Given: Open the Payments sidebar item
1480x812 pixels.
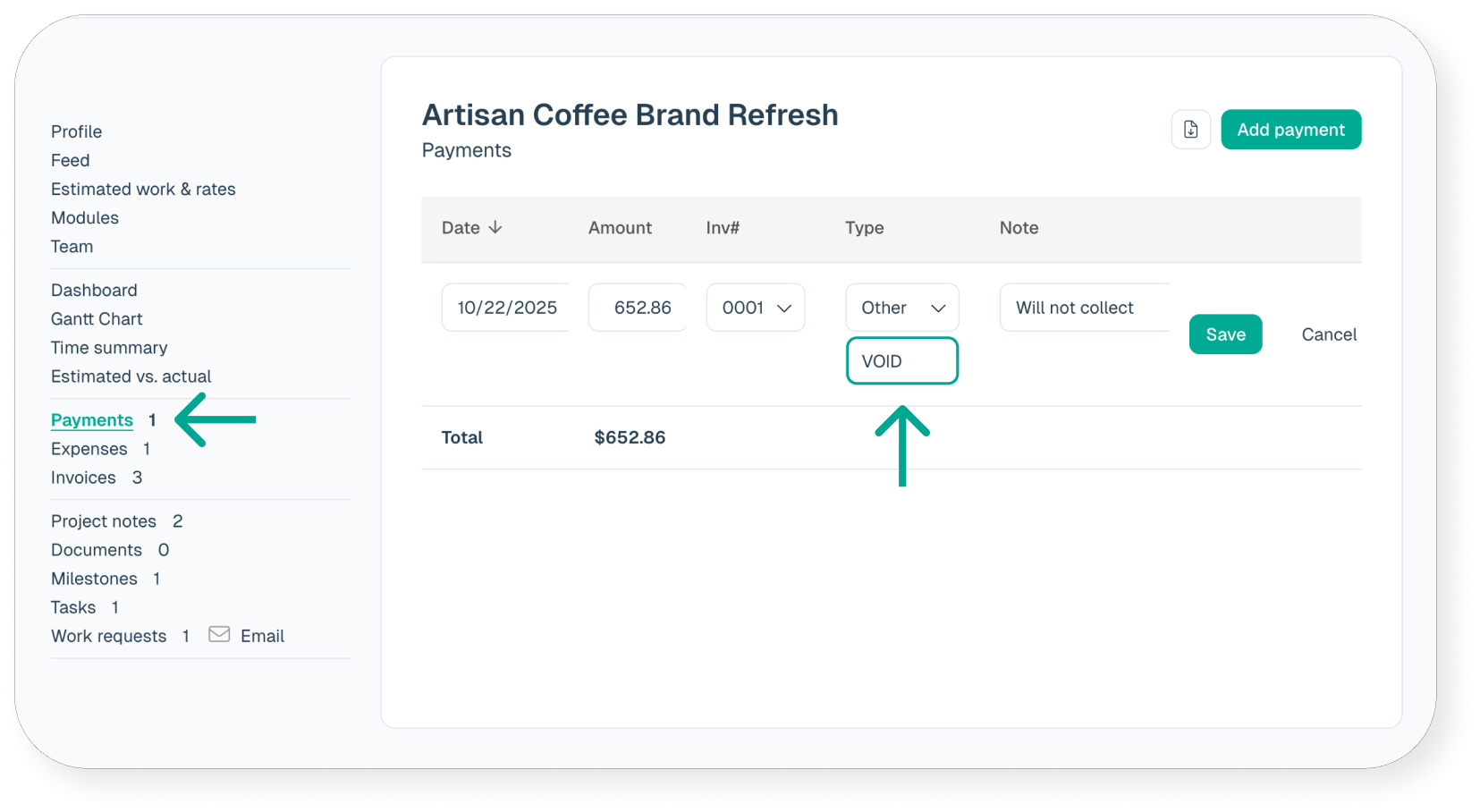Looking at the screenshot, I should point(92,420).
